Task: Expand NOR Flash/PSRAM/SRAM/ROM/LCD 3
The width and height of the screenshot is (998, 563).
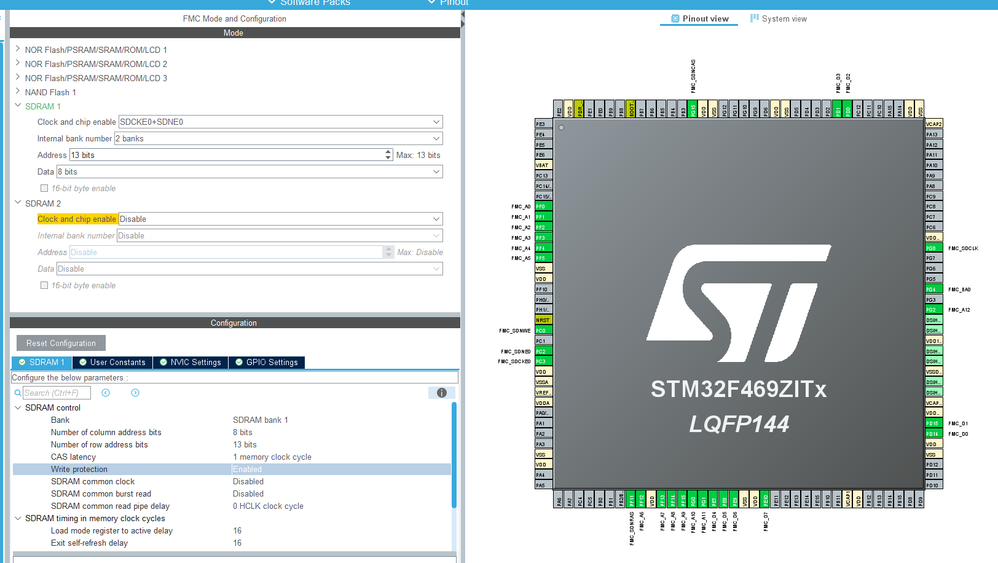Action: [18, 78]
